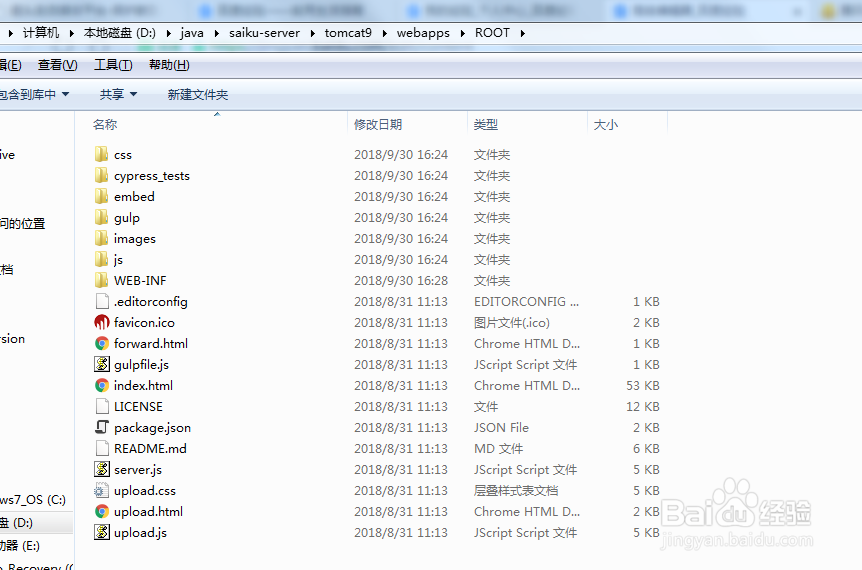
Task: Expand the arrow after 本地磁盘 (D:) breadcrumb
Action: (x=168, y=33)
